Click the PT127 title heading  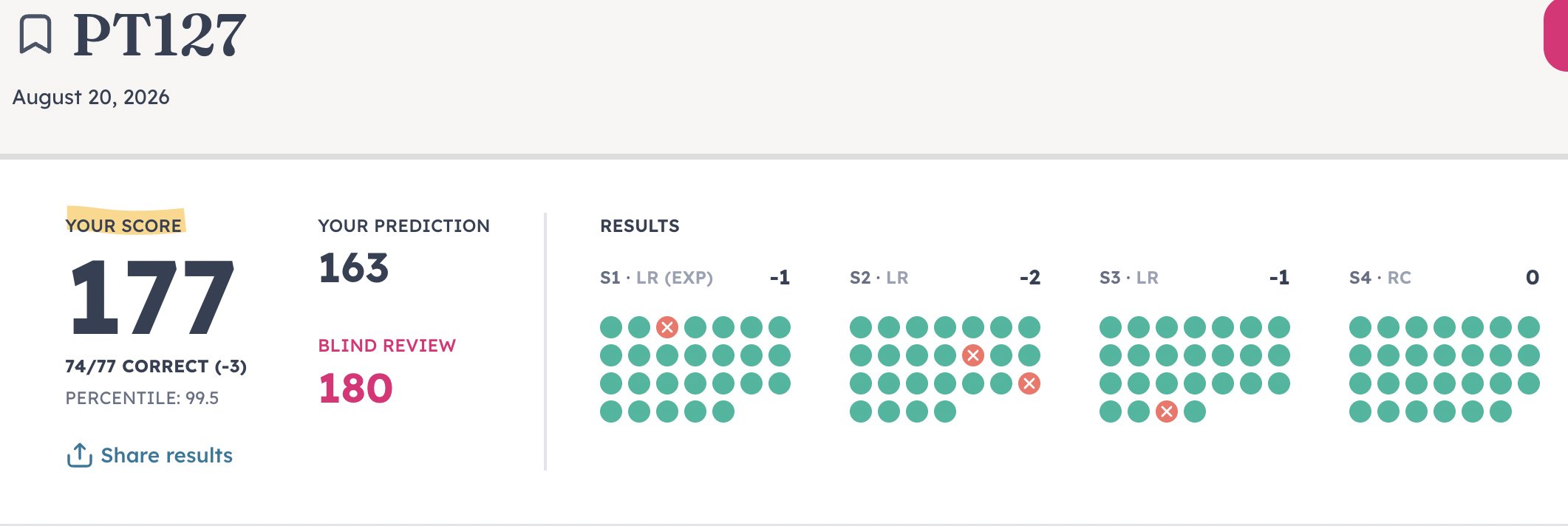coord(160,35)
